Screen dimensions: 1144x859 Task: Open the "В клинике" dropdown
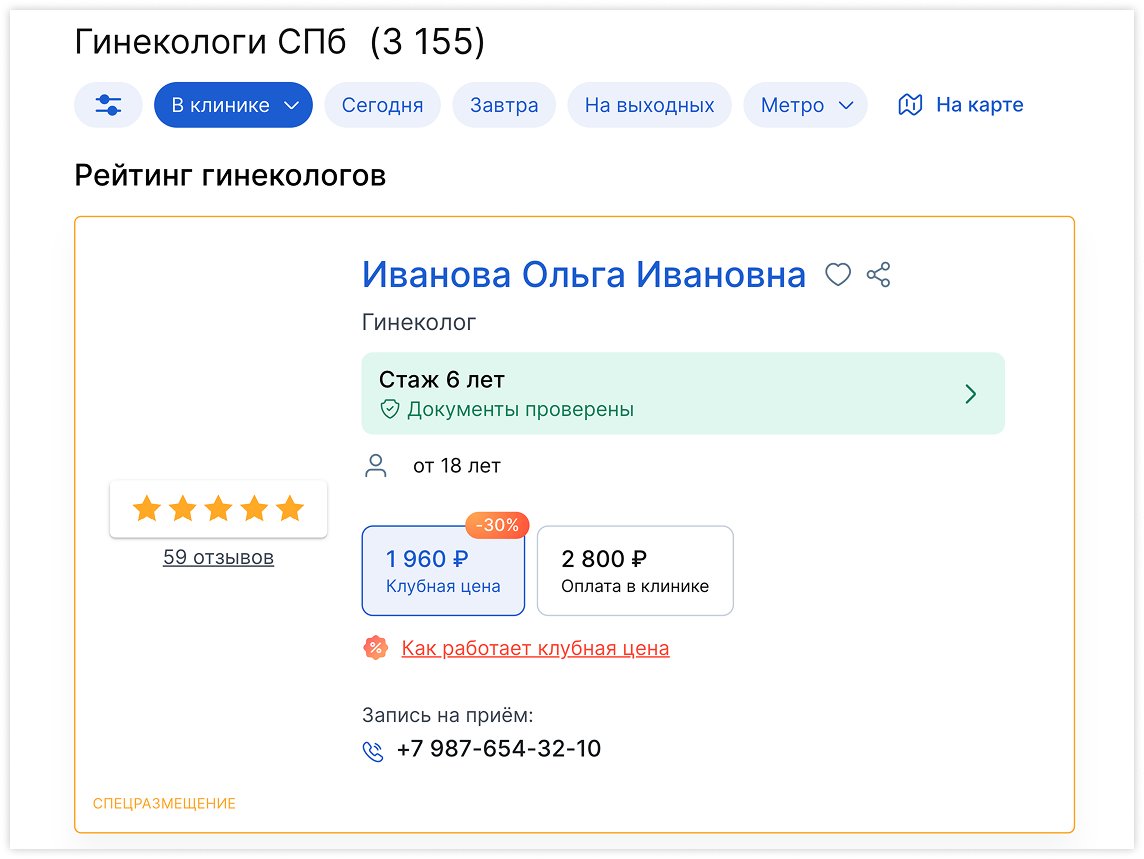click(x=232, y=104)
